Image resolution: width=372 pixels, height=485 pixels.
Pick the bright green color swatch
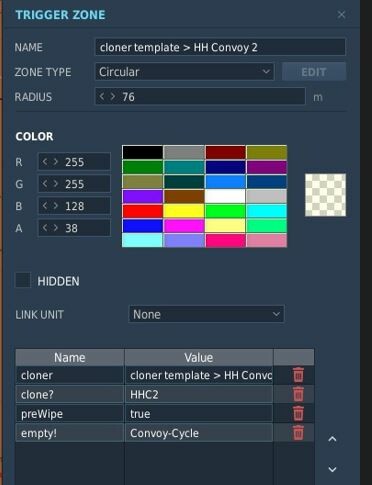(x=225, y=211)
